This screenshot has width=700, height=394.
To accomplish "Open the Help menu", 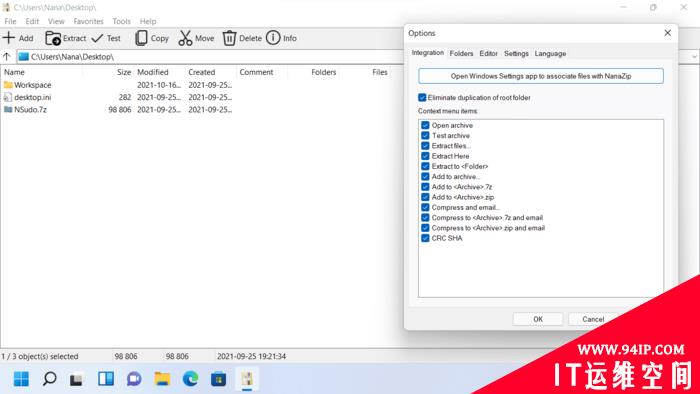I will pos(148,21).
